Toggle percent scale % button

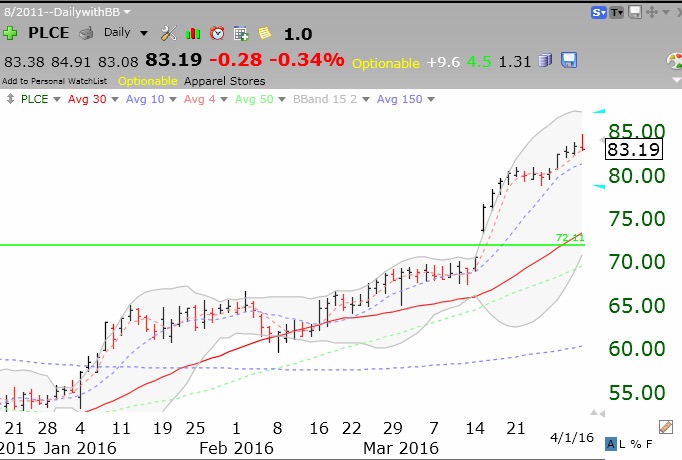[636, 443]
